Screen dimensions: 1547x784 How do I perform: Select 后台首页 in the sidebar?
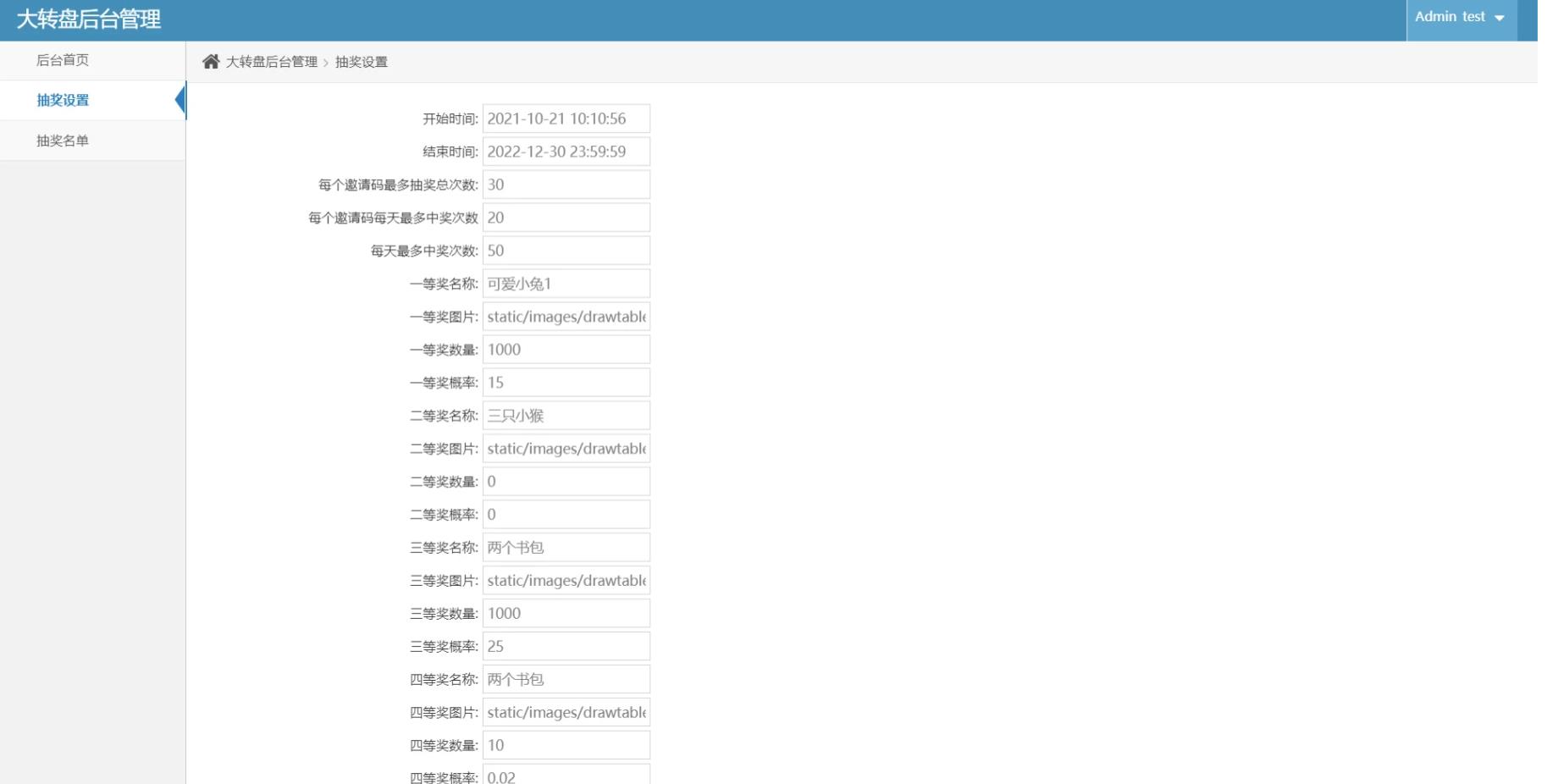coord(64,60)
